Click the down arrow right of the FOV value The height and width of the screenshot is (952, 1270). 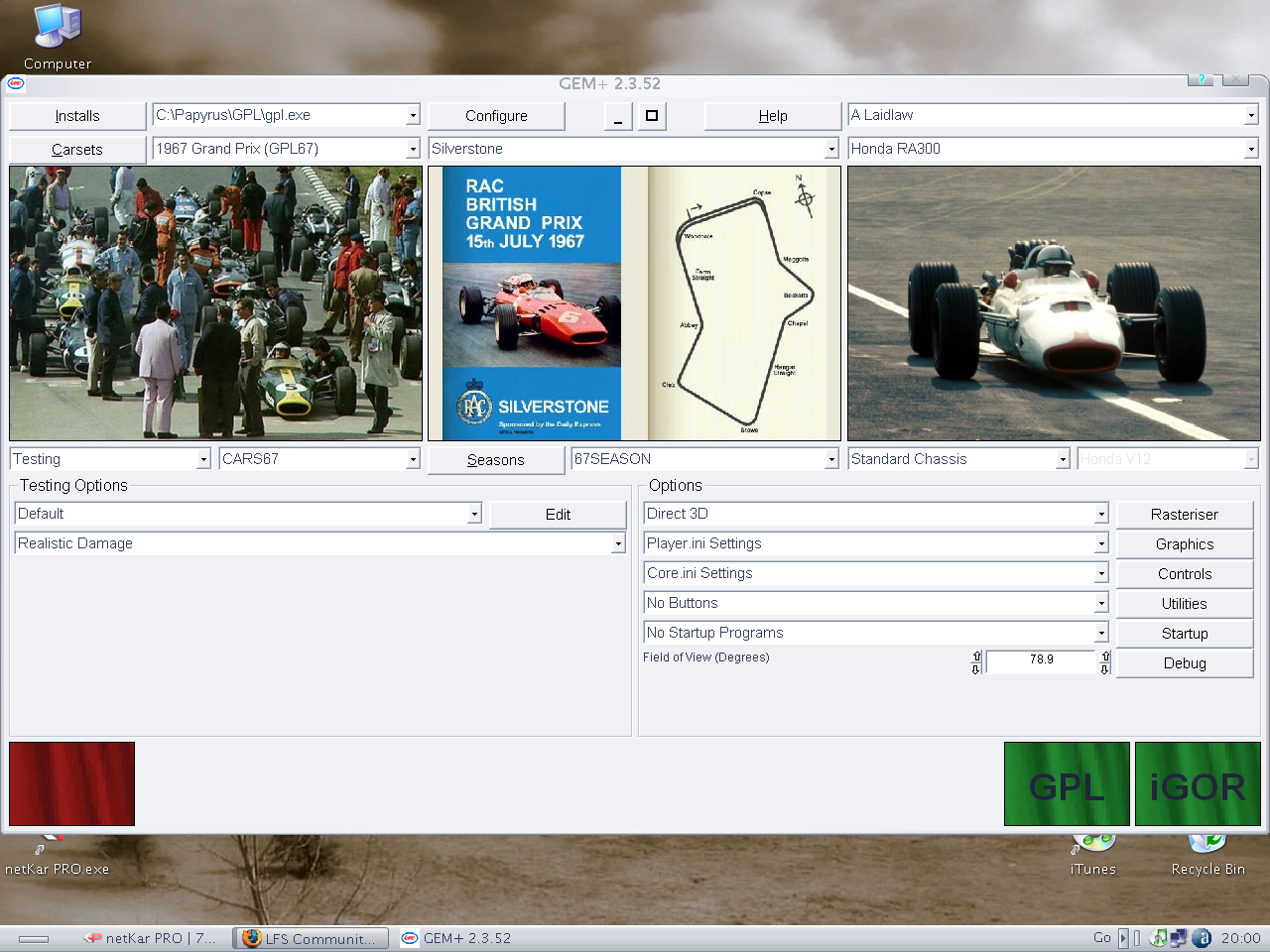click(x=1105, y=669)
